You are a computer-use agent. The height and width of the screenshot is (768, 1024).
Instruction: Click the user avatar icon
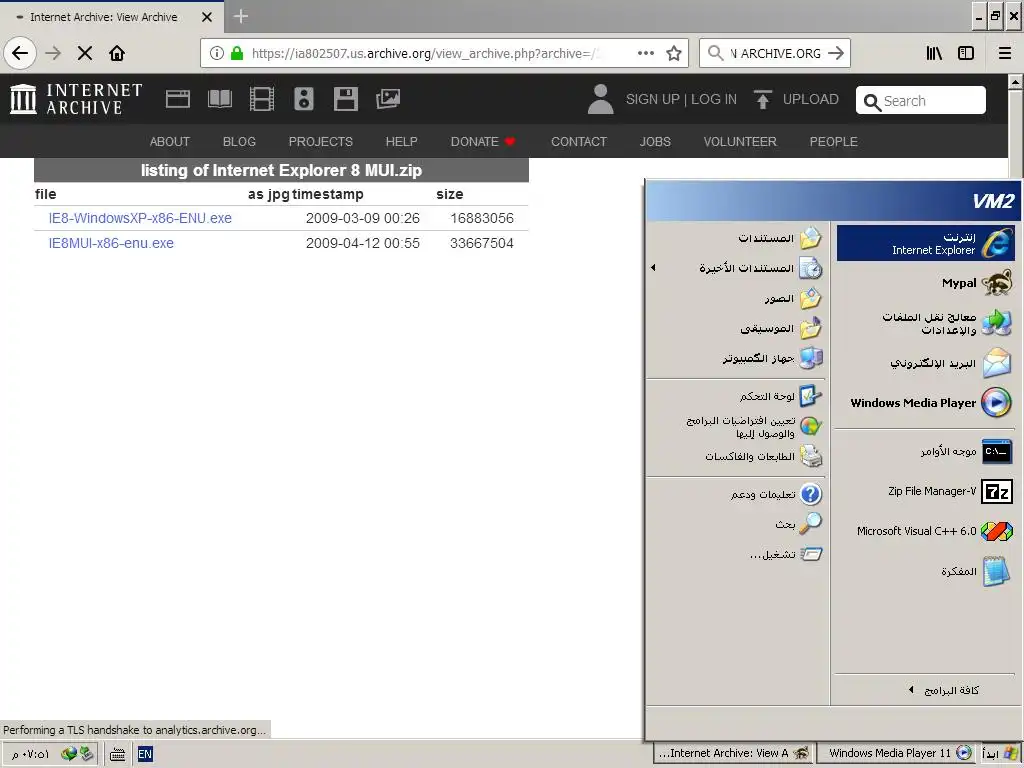pos(600,99)
